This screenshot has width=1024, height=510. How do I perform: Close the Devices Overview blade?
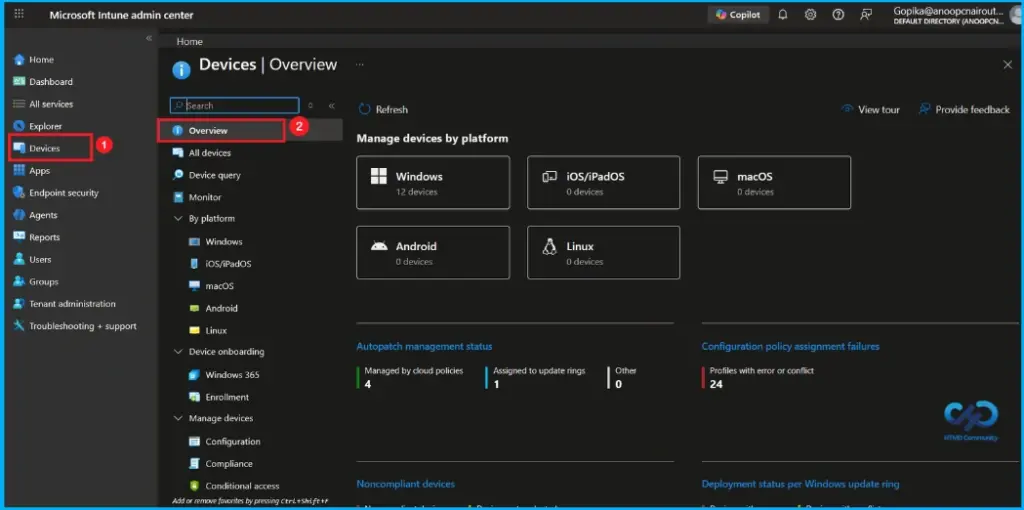(x=1007, y=65)
